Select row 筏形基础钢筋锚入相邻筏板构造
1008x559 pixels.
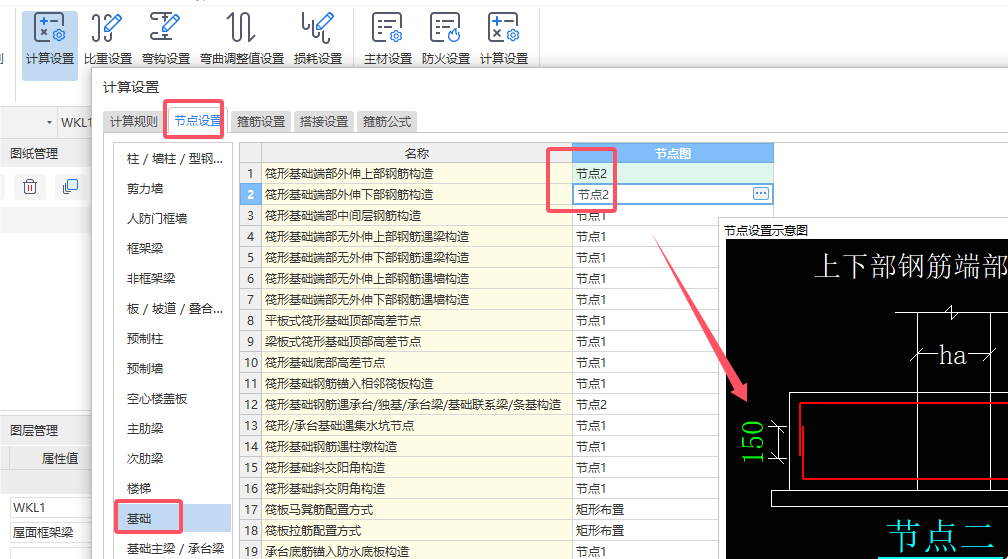[417, 384]
